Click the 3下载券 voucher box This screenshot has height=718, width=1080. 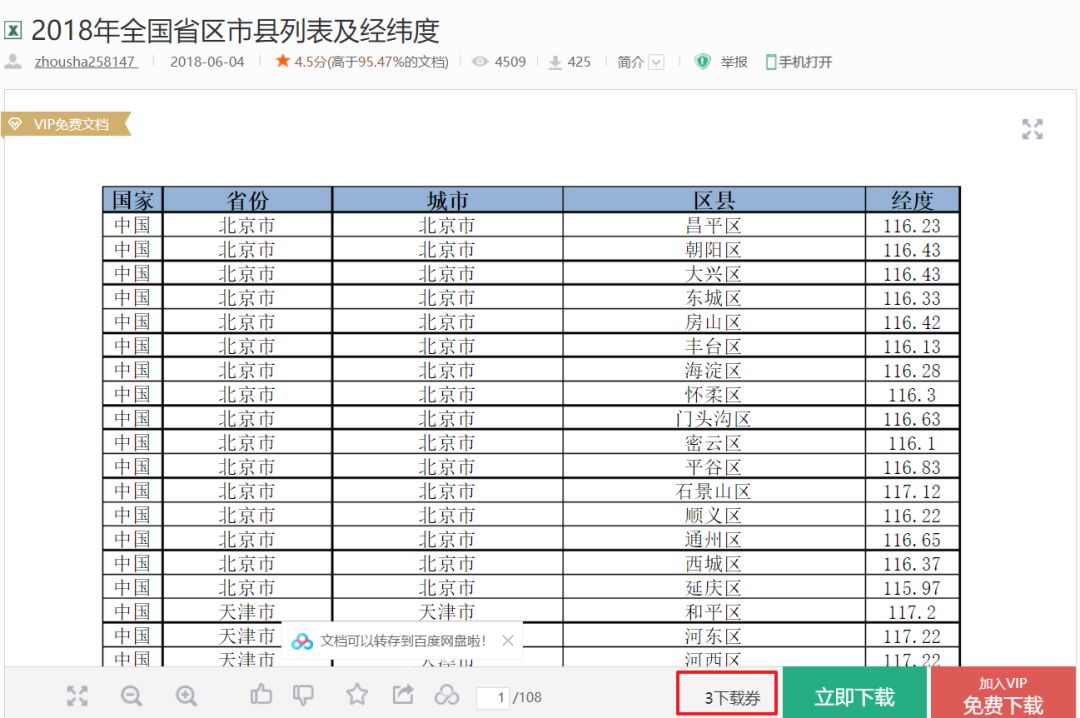727,693
